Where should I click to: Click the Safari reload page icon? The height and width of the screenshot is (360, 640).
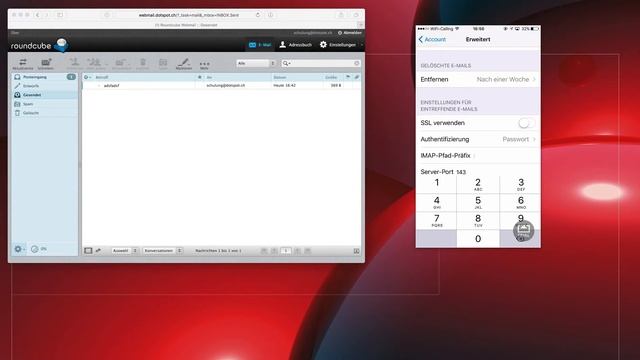pos(258,15)
